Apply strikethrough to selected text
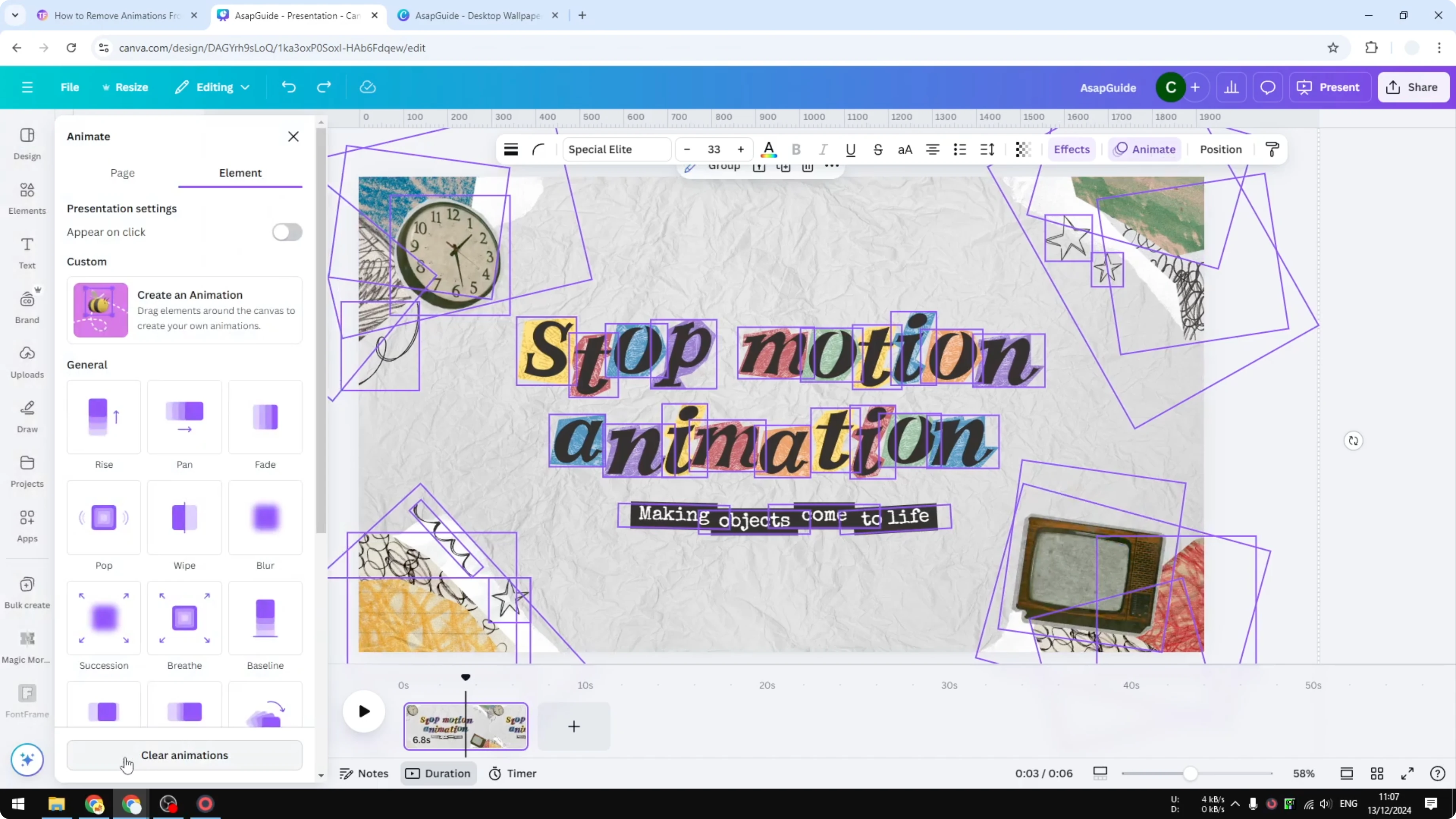The height and width of the screenshot is (819, 1456). point(878,149)
